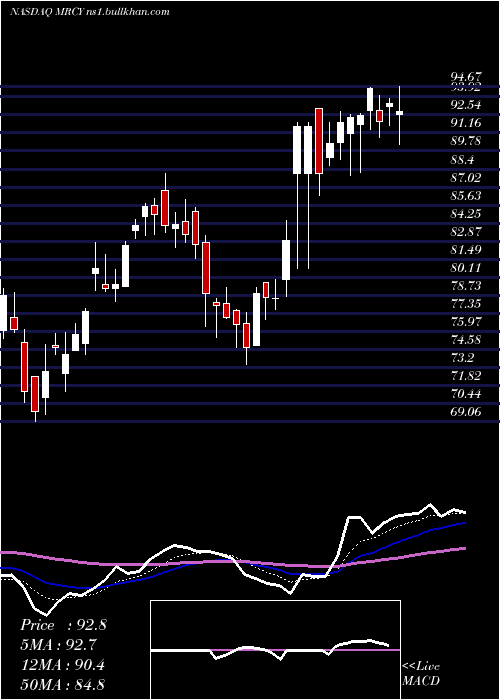This screenshot has width=500, height=700.
Task: Click the 12MA : 90.4 readout
Action: coord(62,665)
